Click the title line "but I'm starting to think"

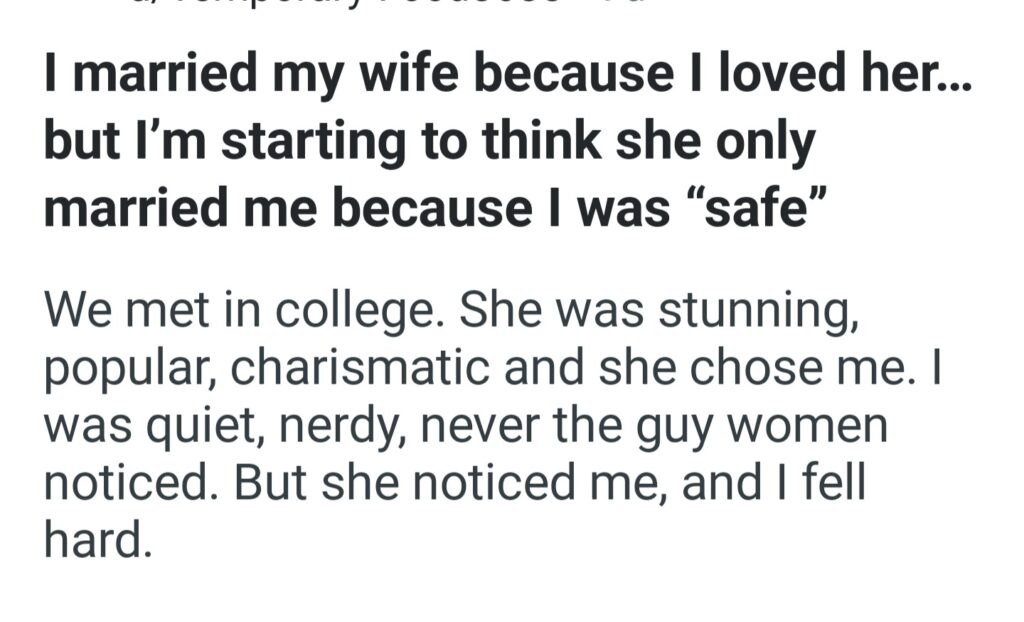[428, 141]
